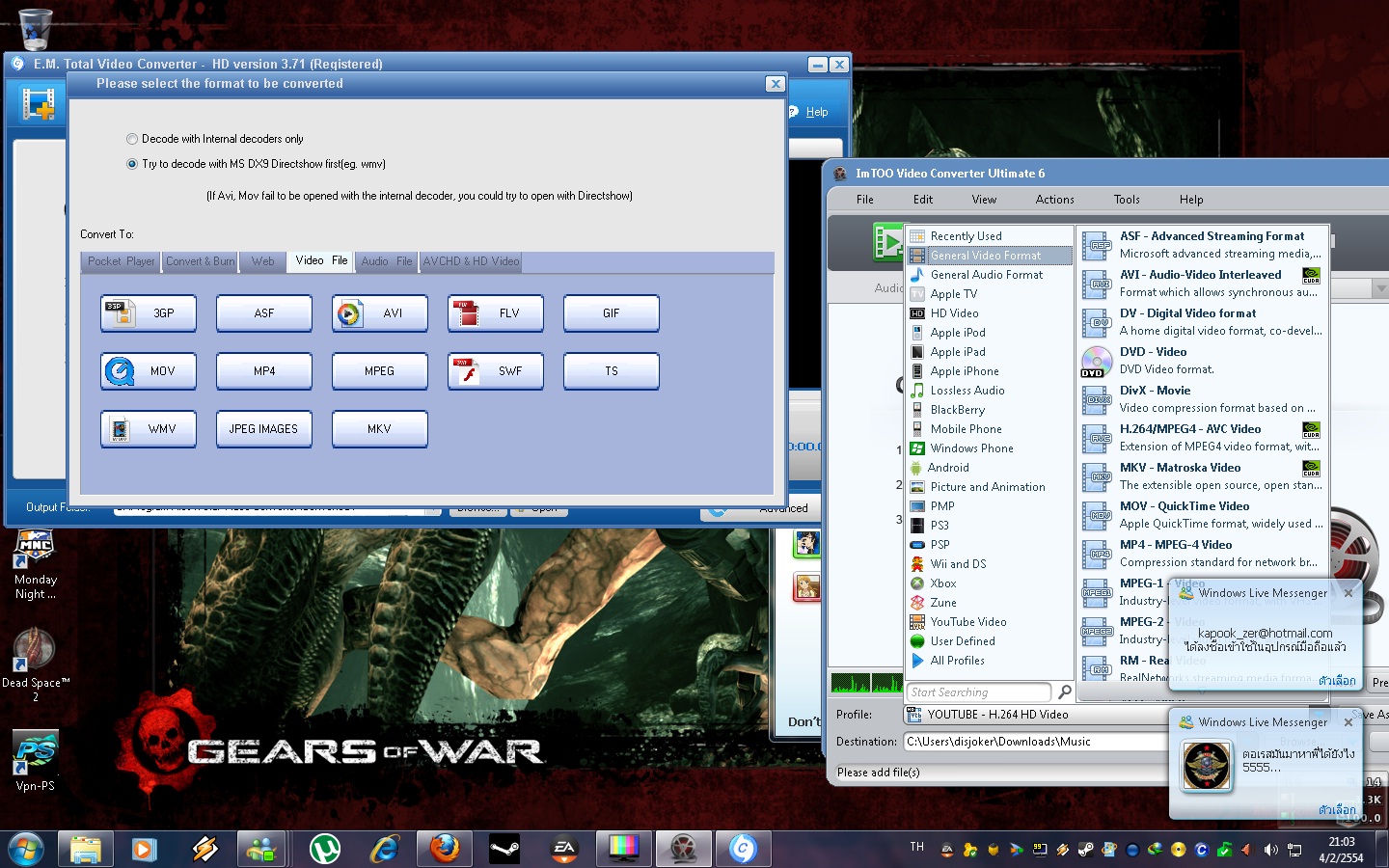This screenshot has width=1389, height=868.
Task: Open ImTOO View menu
Action: pyautogui.click(x=984, y=200)
